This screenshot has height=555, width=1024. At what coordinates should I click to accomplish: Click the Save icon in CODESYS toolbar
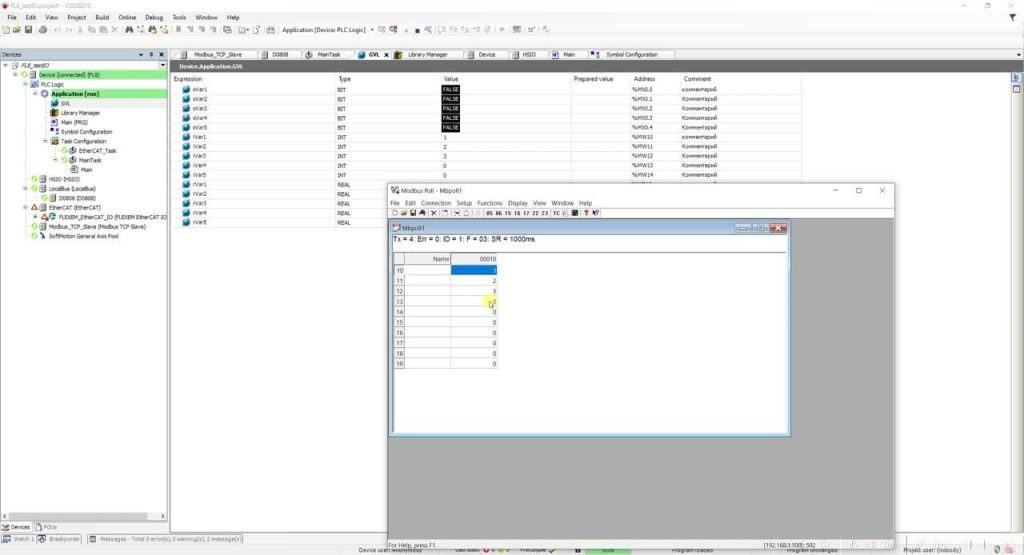click(28, 29)
